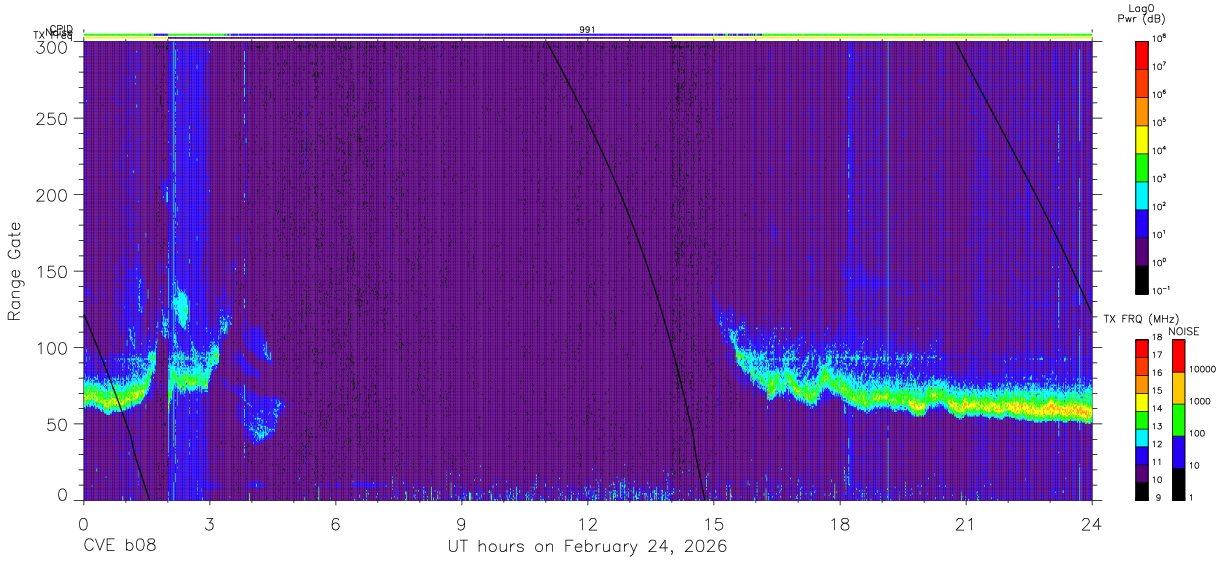The width and height of the screenshot is (1228, 567).
Task: Click the 'Range Gate' y-axis label
Action: pyautogui.click(x=15, y=271)
